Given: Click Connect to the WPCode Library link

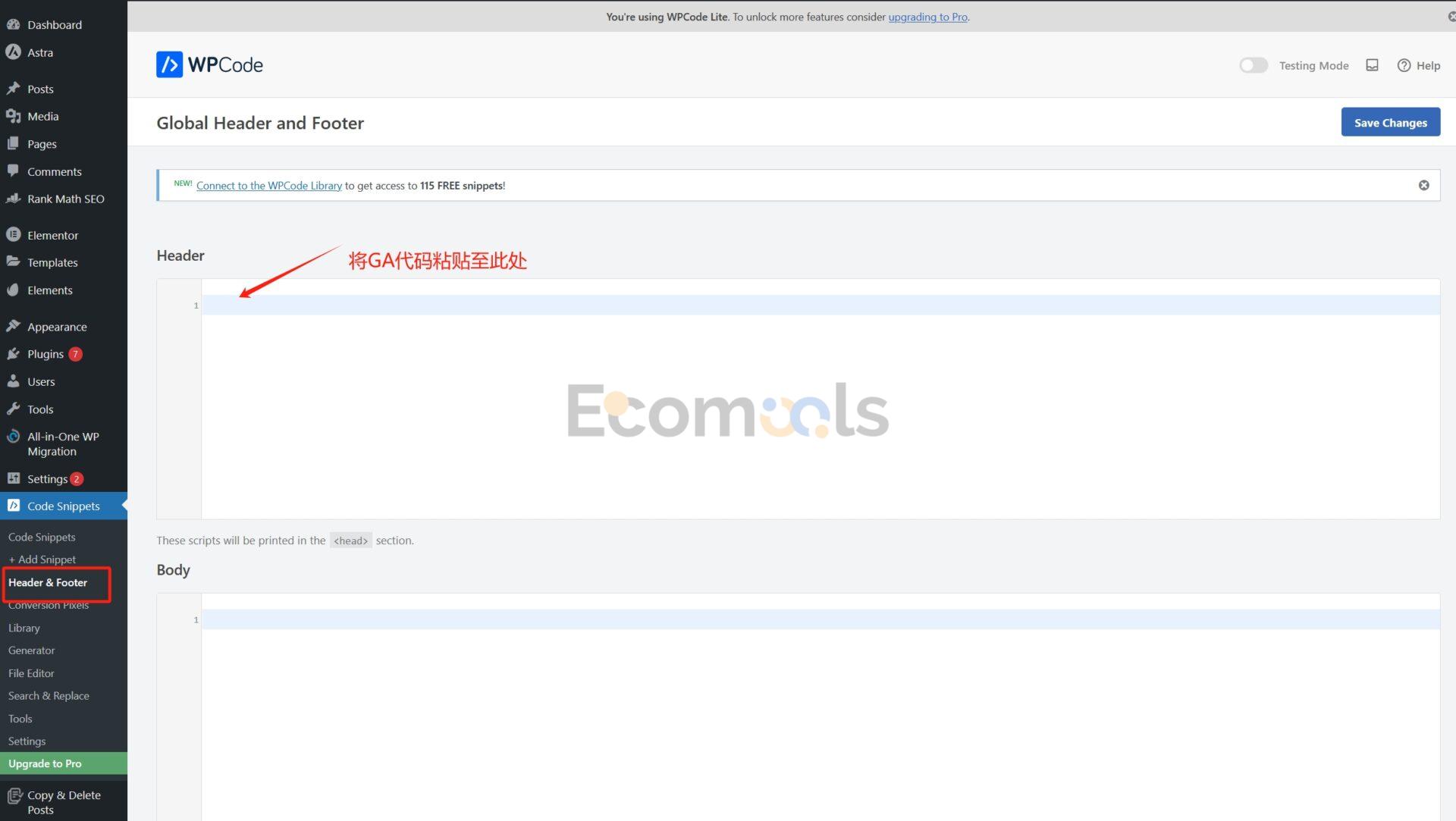Looking at the screenshot, I should (x=269, y=185).
